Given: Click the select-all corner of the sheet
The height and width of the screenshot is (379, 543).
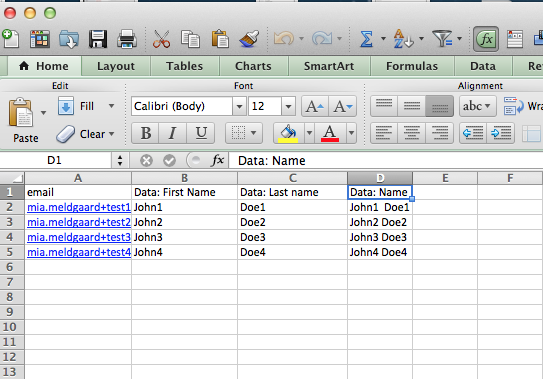Looking at the screenshot, I should (12, 178).
